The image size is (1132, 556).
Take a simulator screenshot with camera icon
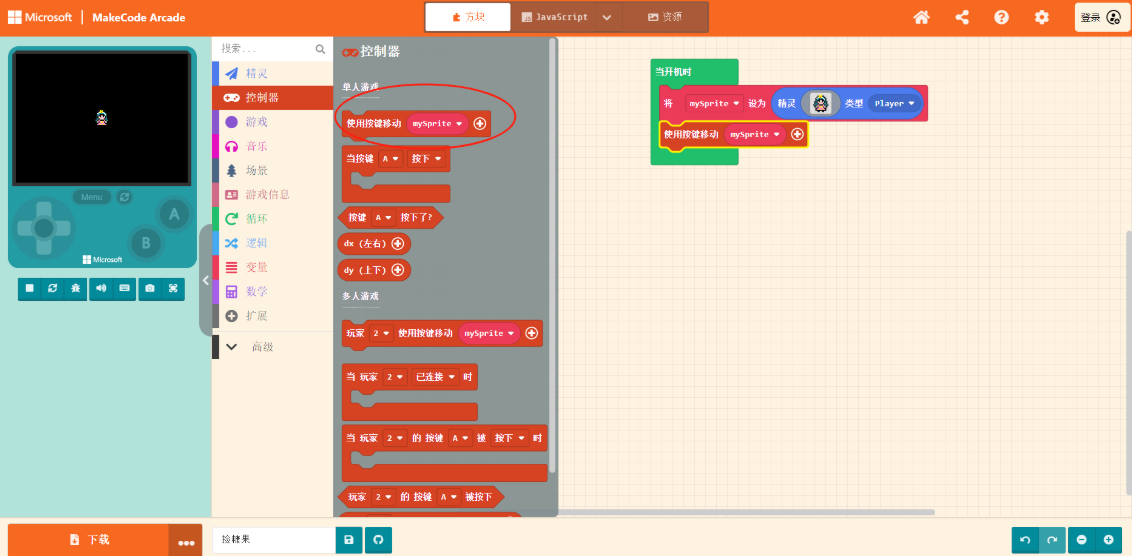[x=150, y=288]
